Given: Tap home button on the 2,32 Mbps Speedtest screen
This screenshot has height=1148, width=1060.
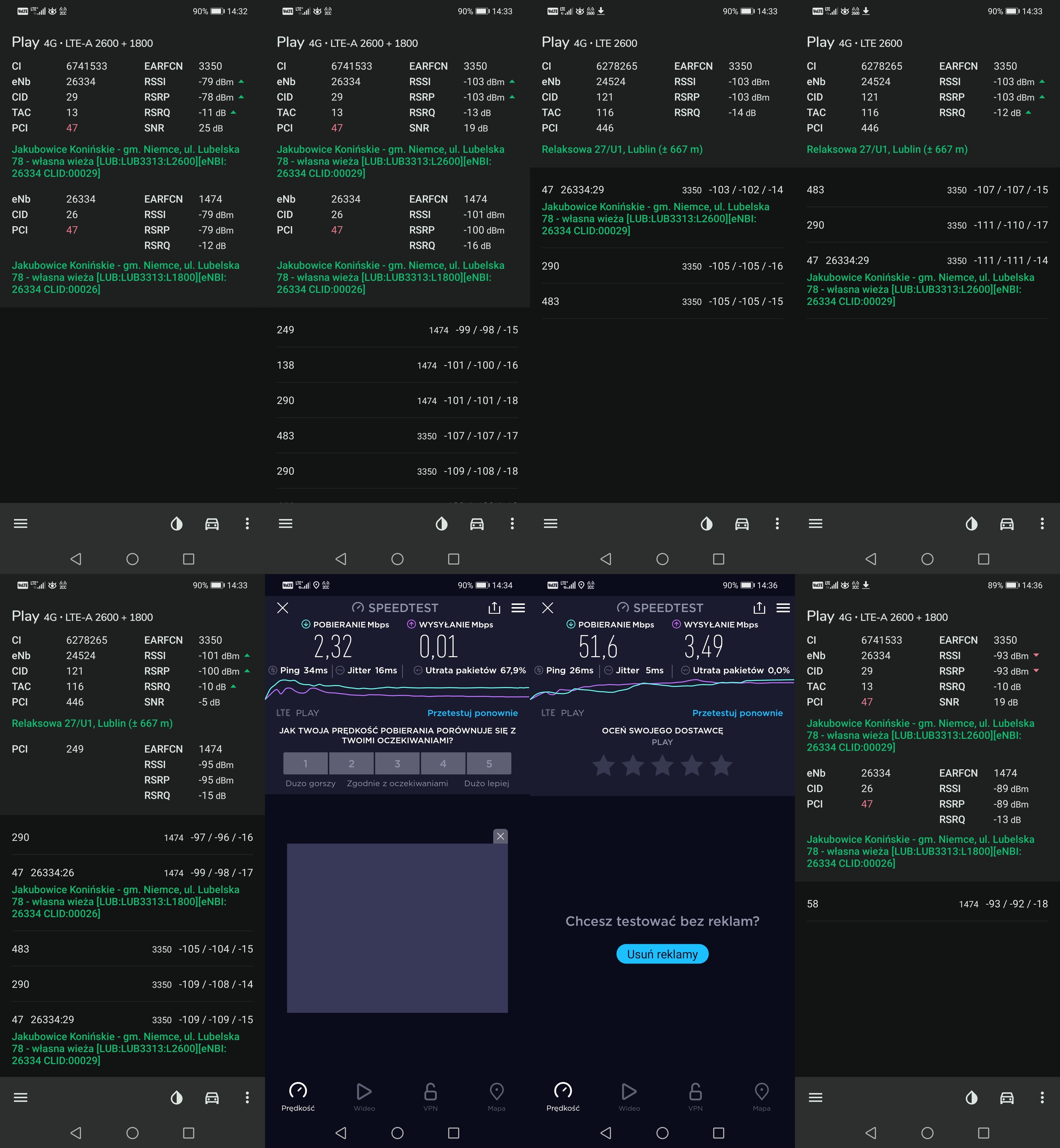Looking at the screenshot, I should [x=397, y=1133].
